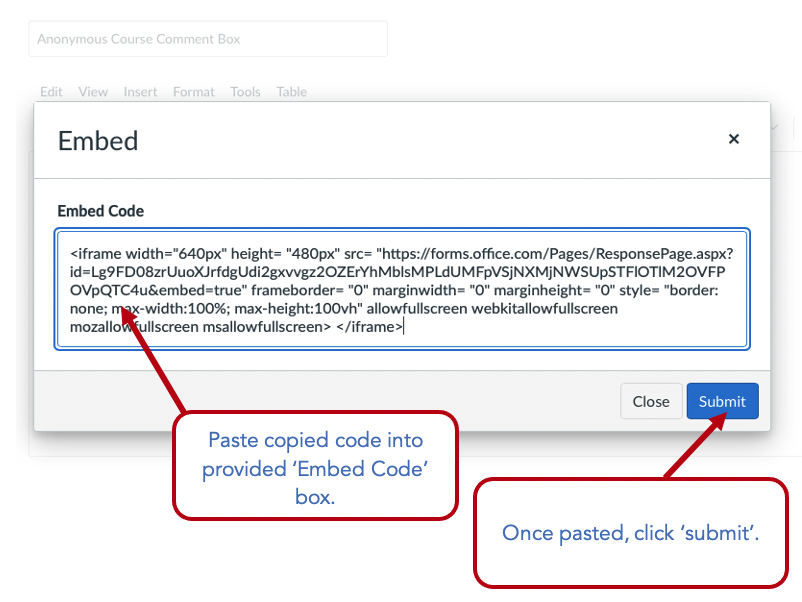Screen dimensions: 802x602
Task: Click the 'Embed Code' field label
Action: click(x=101, y=211)
